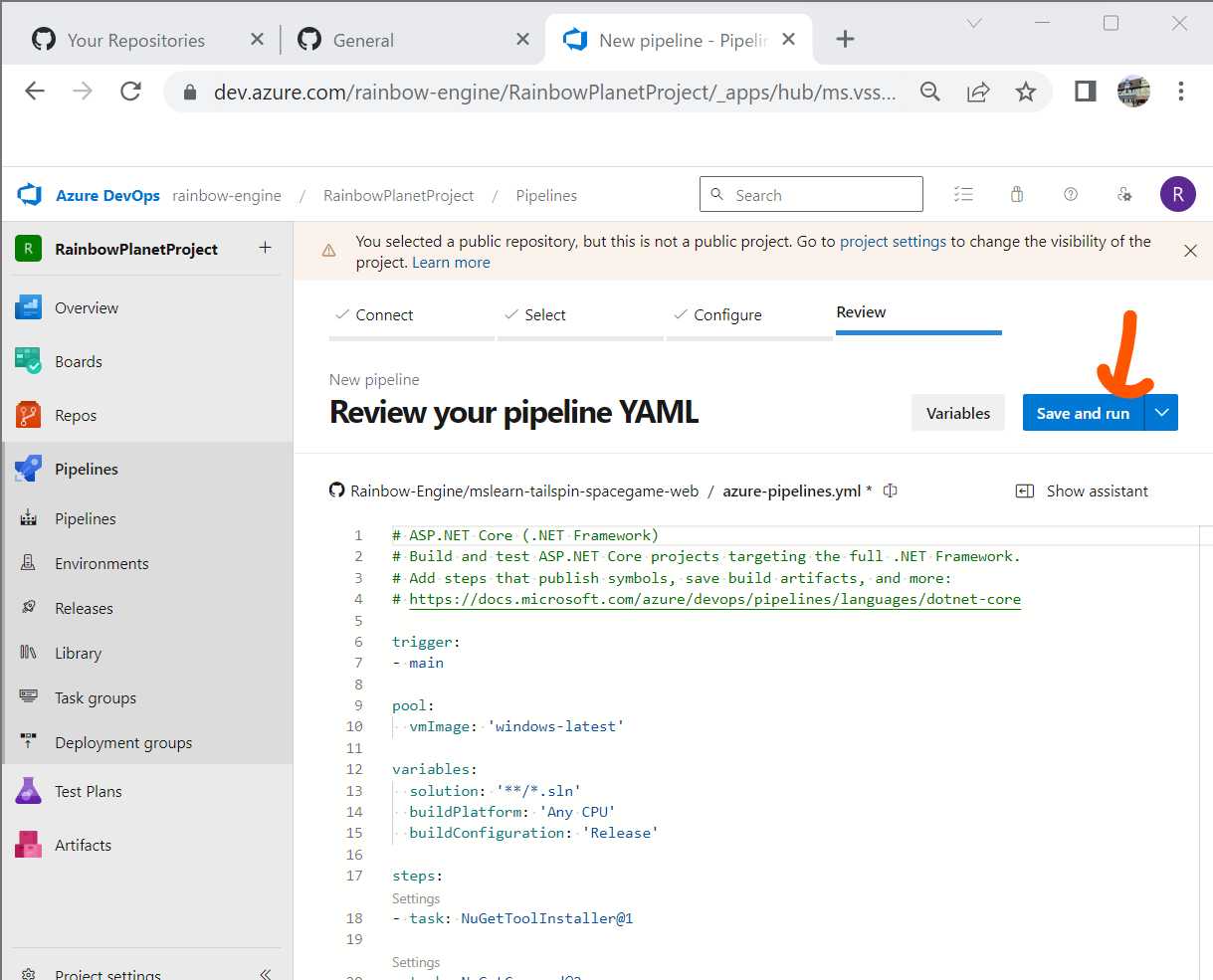Click the browser back arrow

[35, 92]
